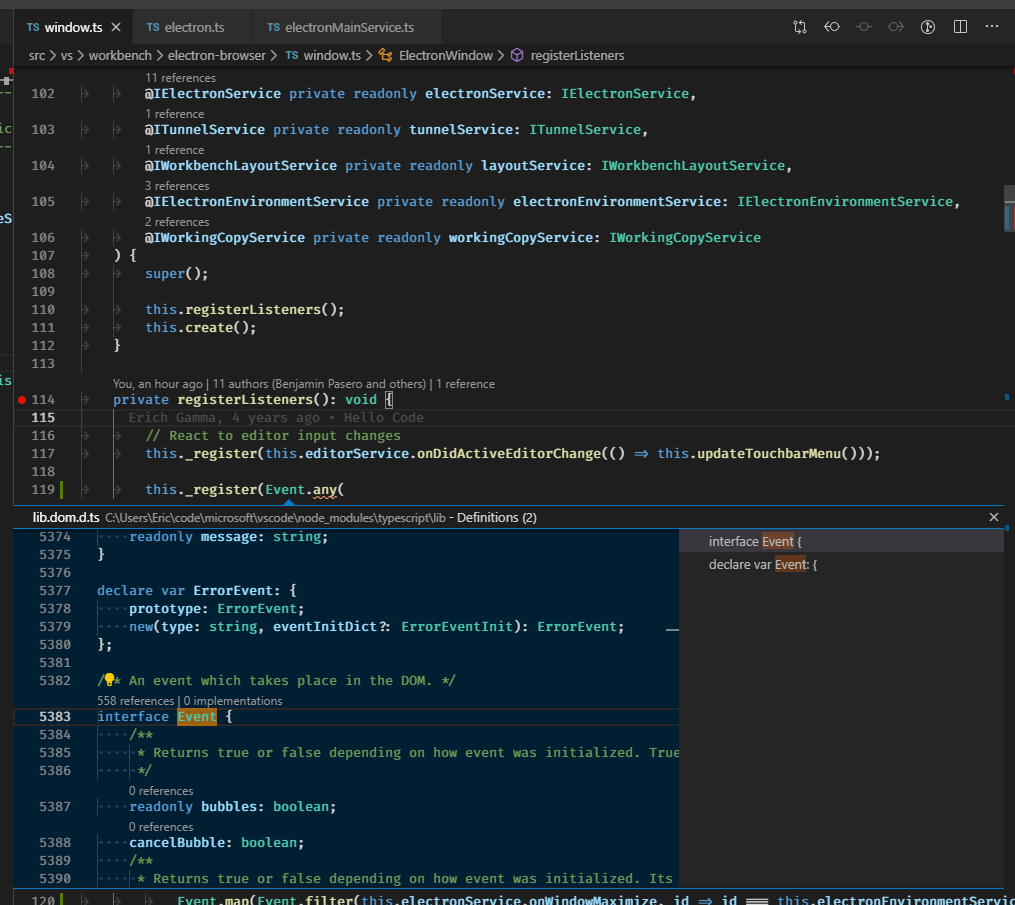1015x905 pixels.
Task: Open '2 references' CodeLens above line 106
Action: (177, 222)
